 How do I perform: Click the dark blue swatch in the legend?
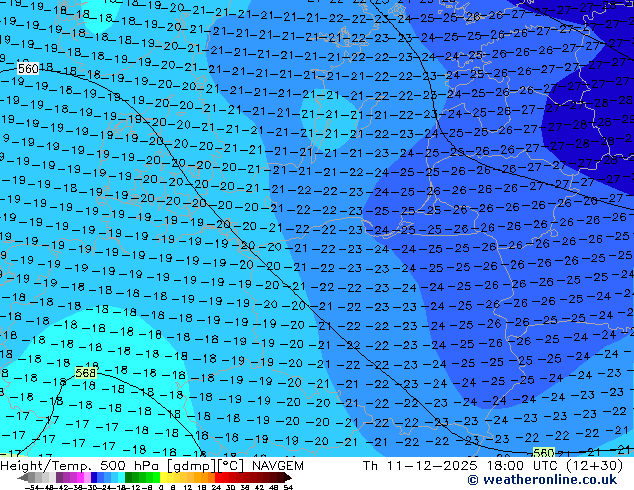[94, 477]
